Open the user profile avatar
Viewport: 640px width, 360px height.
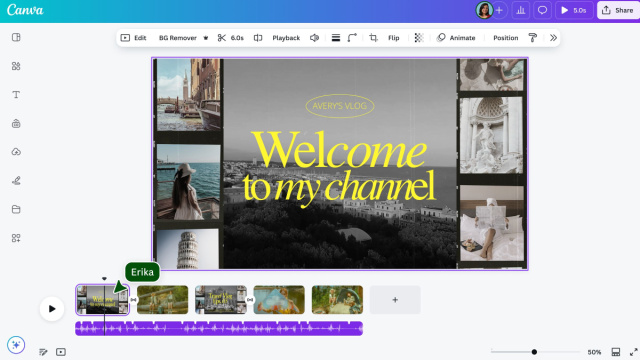point(484,10)
